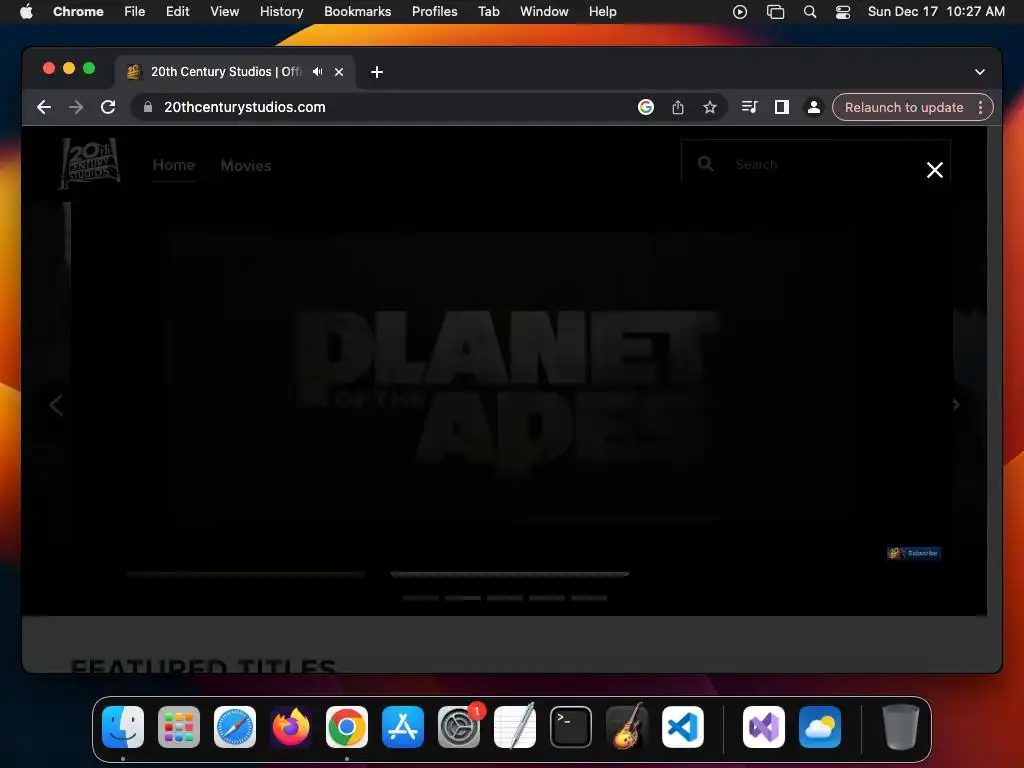This screenshot has height=768, width=1024.
Task: Open the Edit menu
Action: 178,11
